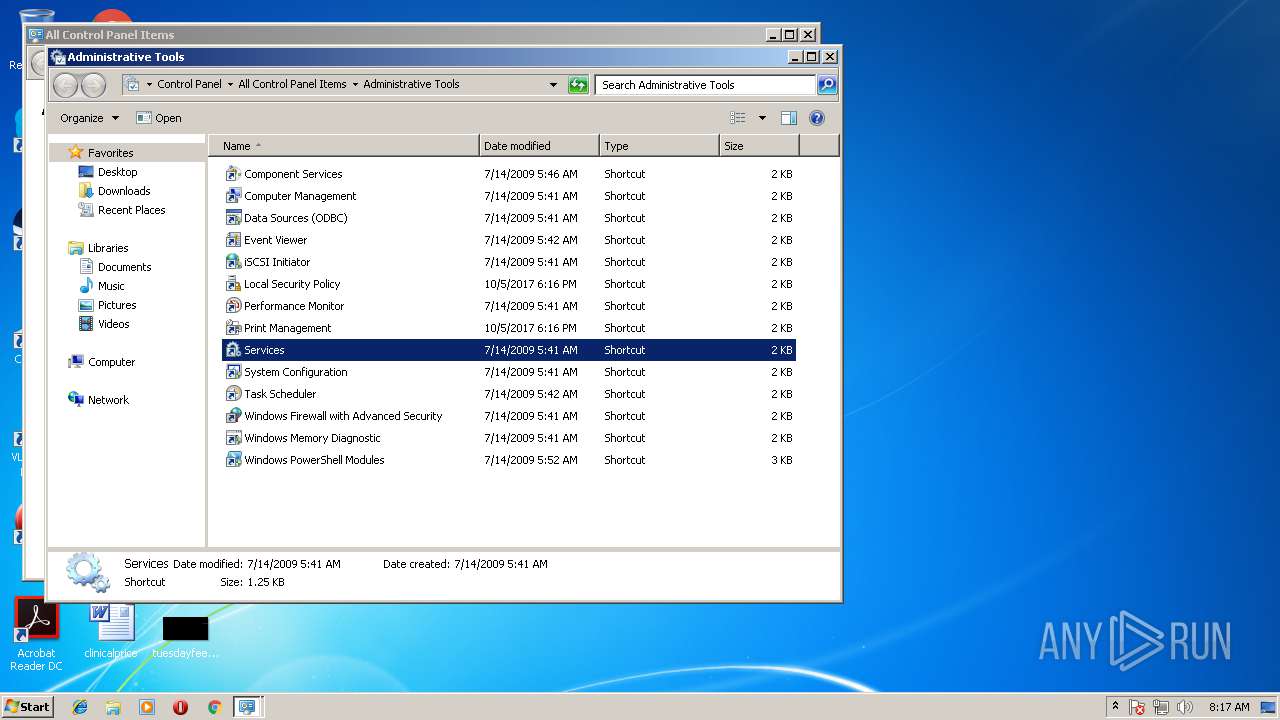The width and height of the screenshot is (1280, 720).
Task: Open Videos library
Action: (113, 324)
